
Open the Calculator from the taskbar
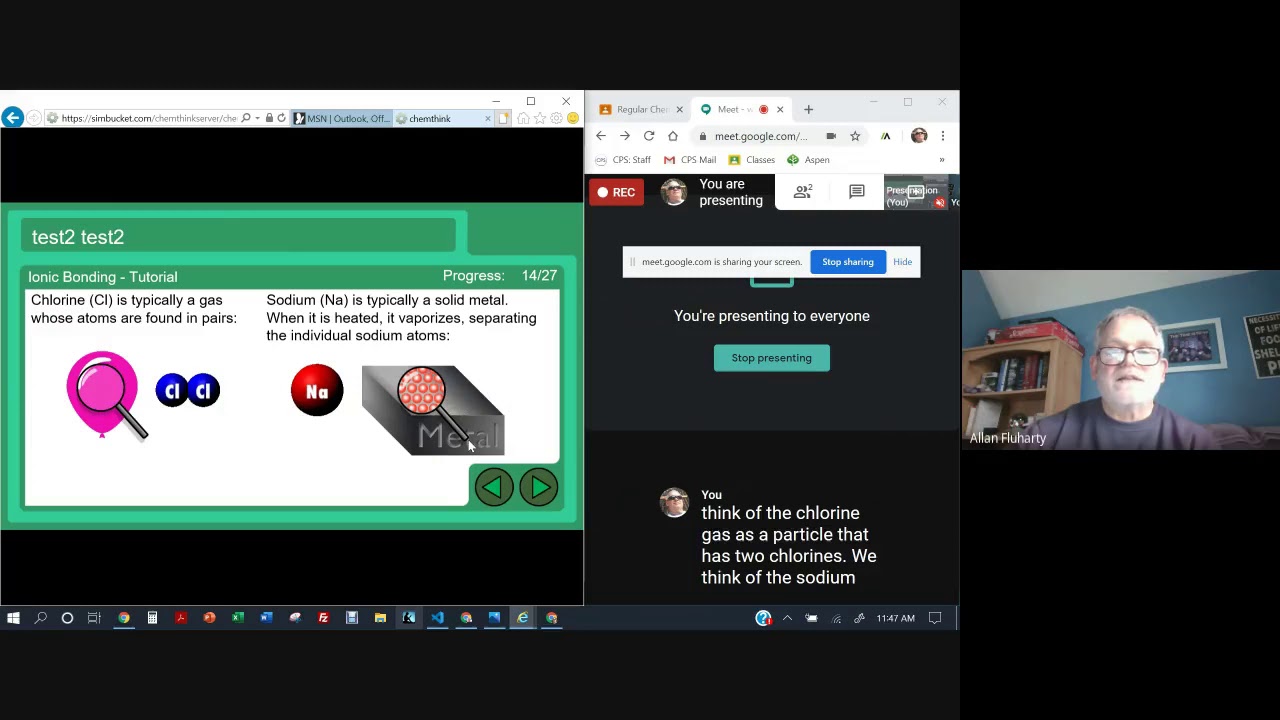(152, 618)
